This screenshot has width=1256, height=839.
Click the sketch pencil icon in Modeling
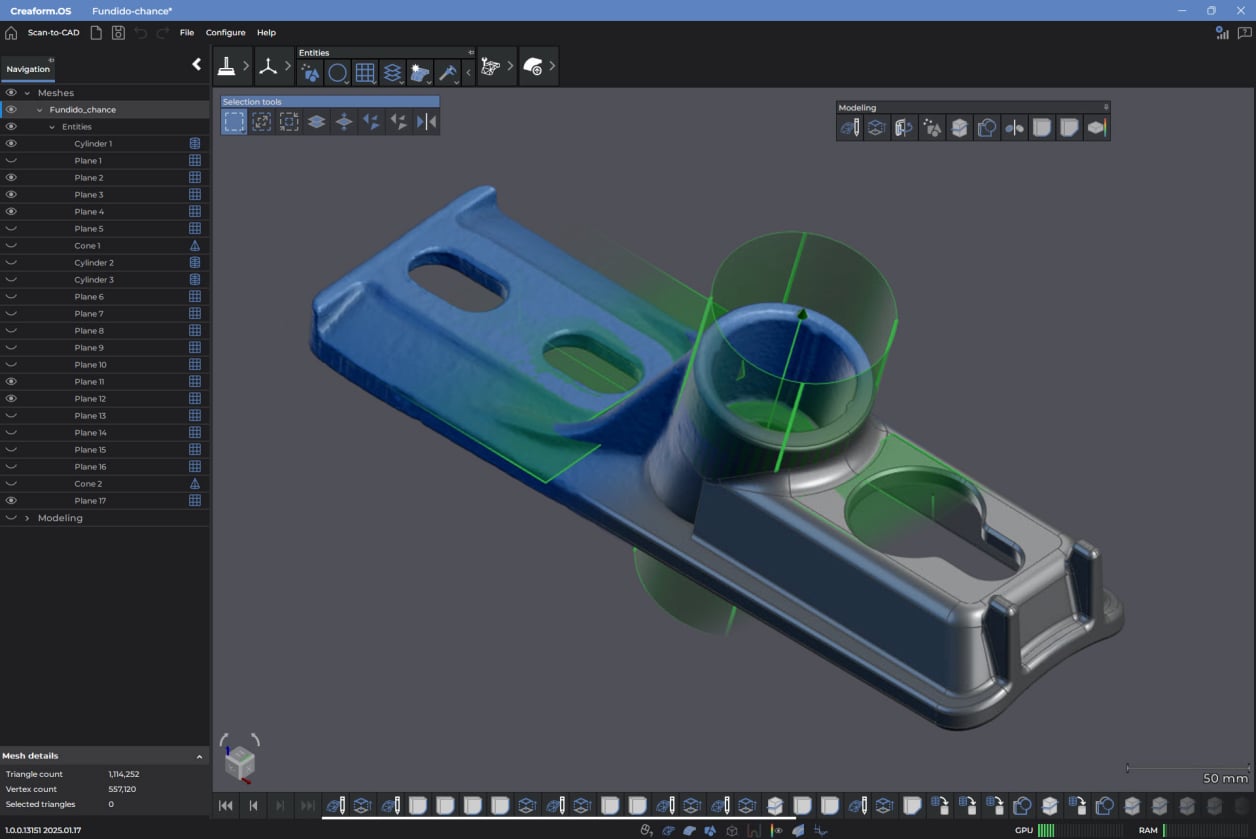[x=849, y=128]
